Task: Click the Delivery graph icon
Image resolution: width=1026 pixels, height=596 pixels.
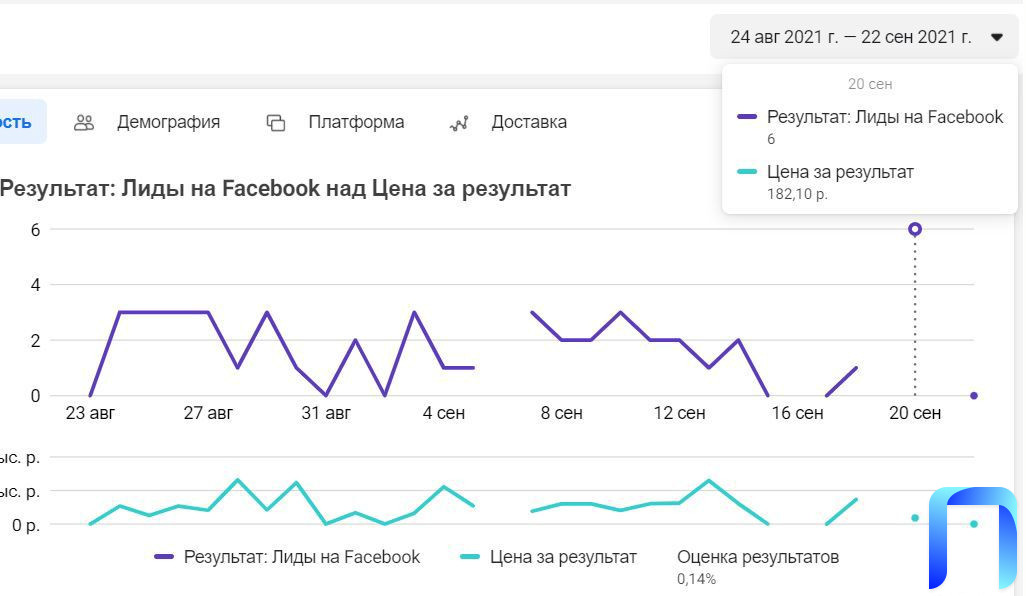Action: point(459,123)
